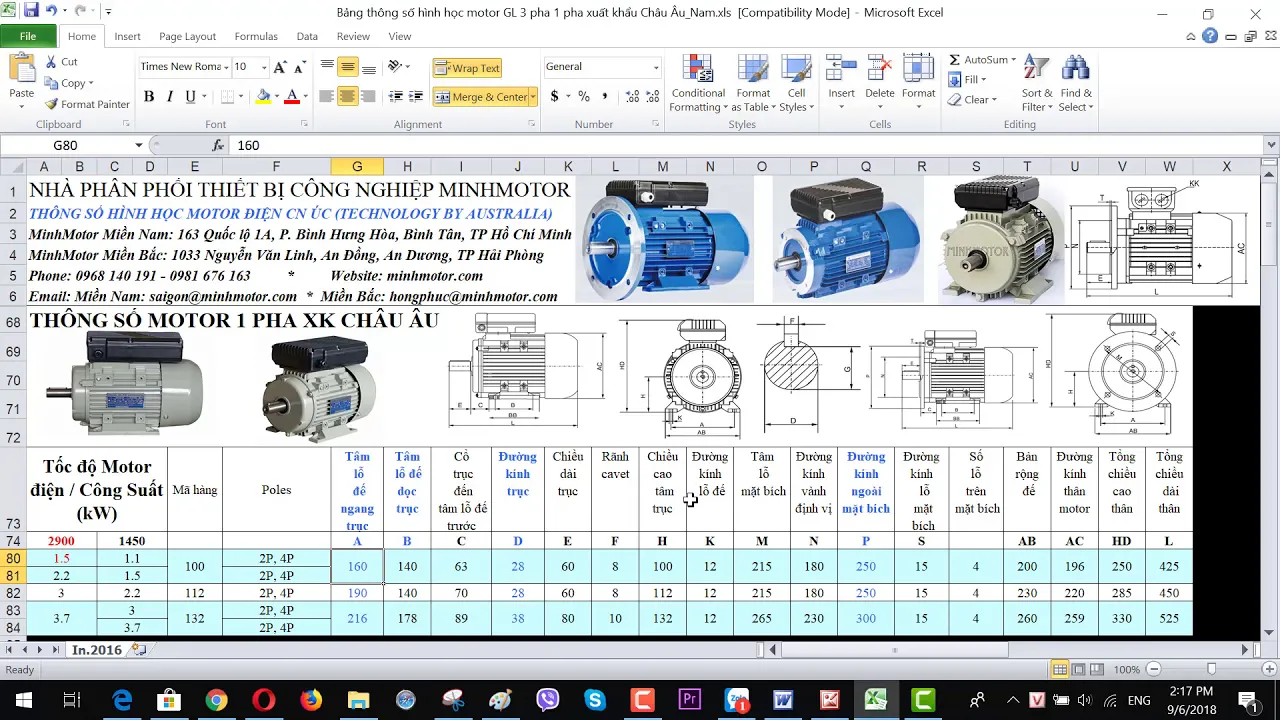Increase indent in Alignment group
This screenshot has width=1280, height=720.
pyautogui.click(x=416, y=97)
